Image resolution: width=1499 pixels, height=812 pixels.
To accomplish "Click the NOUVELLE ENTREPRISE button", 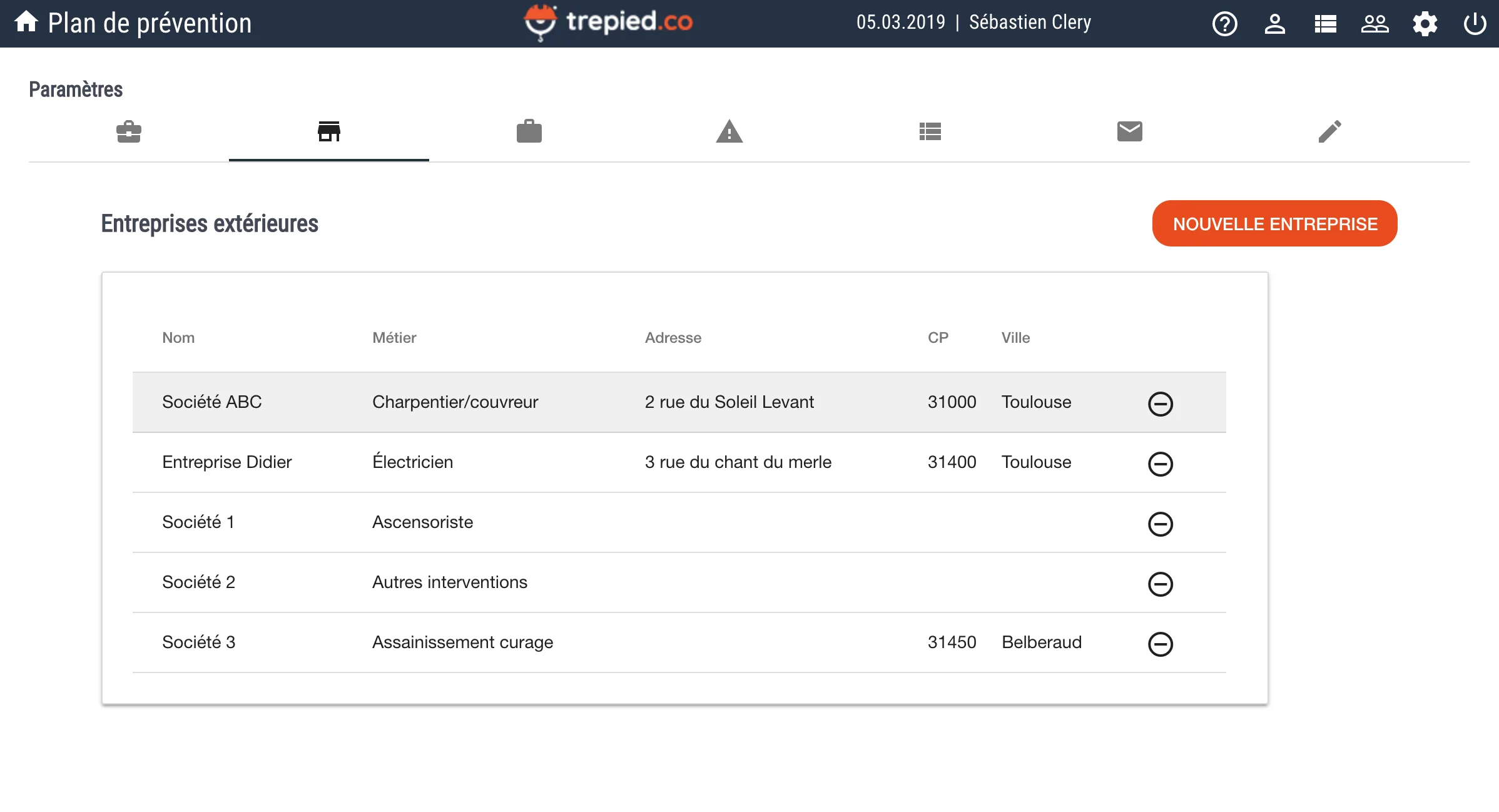I will pos(1274,223).
